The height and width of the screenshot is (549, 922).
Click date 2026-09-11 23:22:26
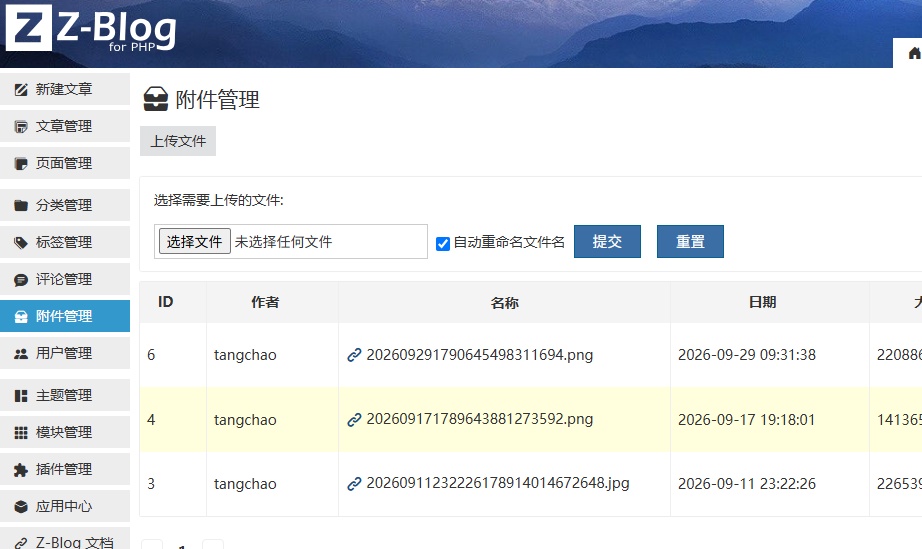tap(747, 484)
